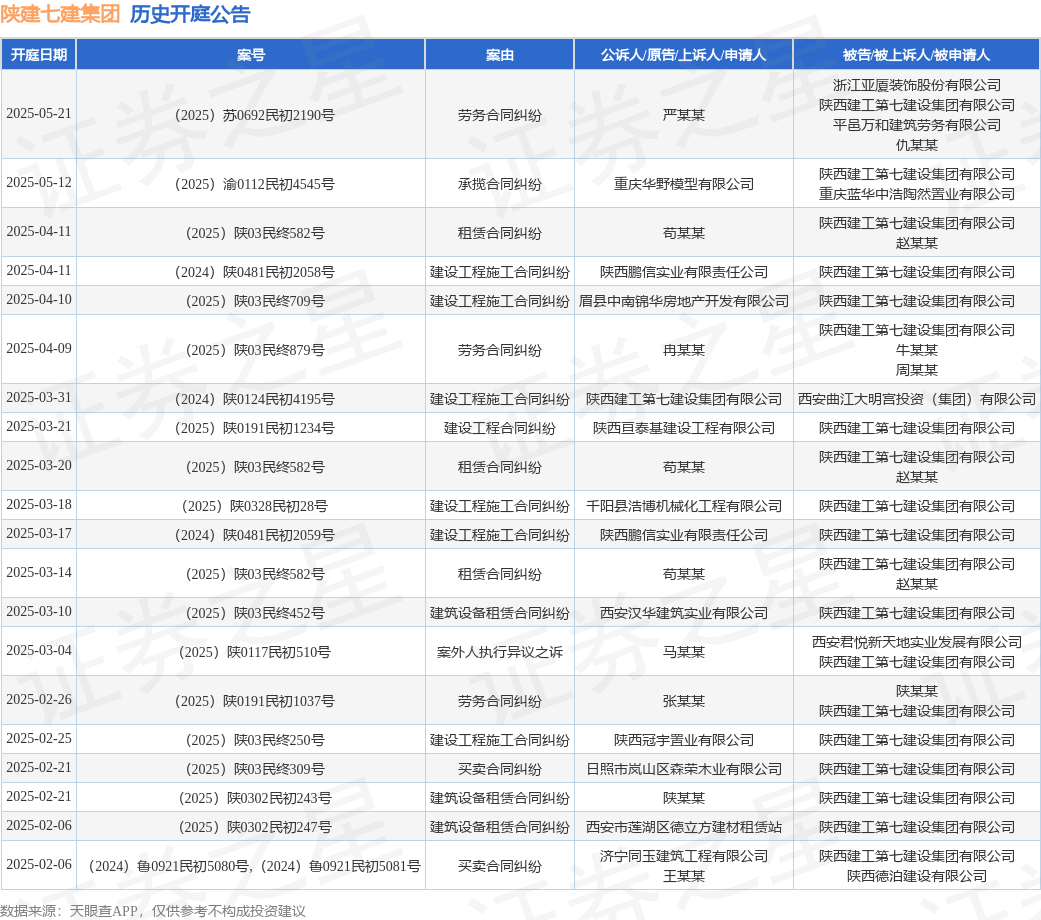This screenshot has width=1041, height=920.
Task: Click defendant 陕西德泊建设有限公司
Action: pos(916,876)
